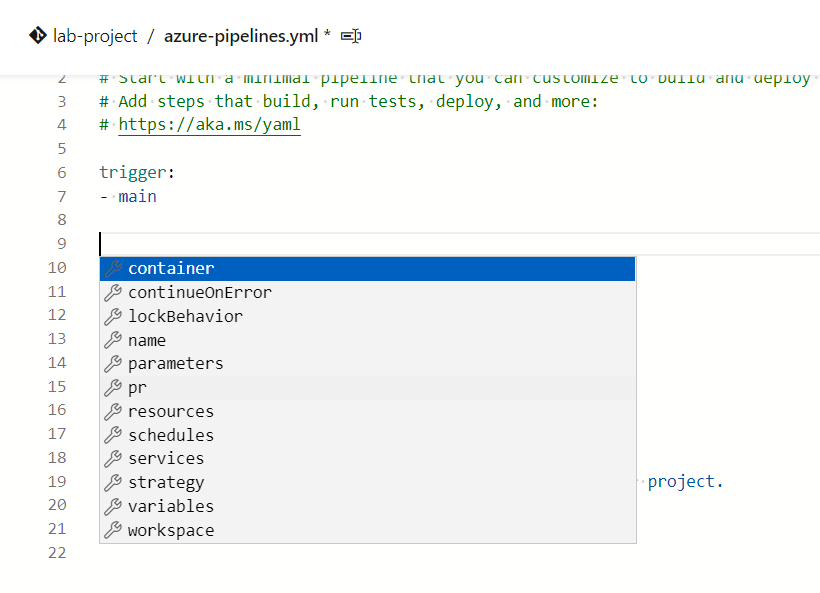Open the https://aka.ms/yaml link
The image size is (820, 593).
click(209, 125)
